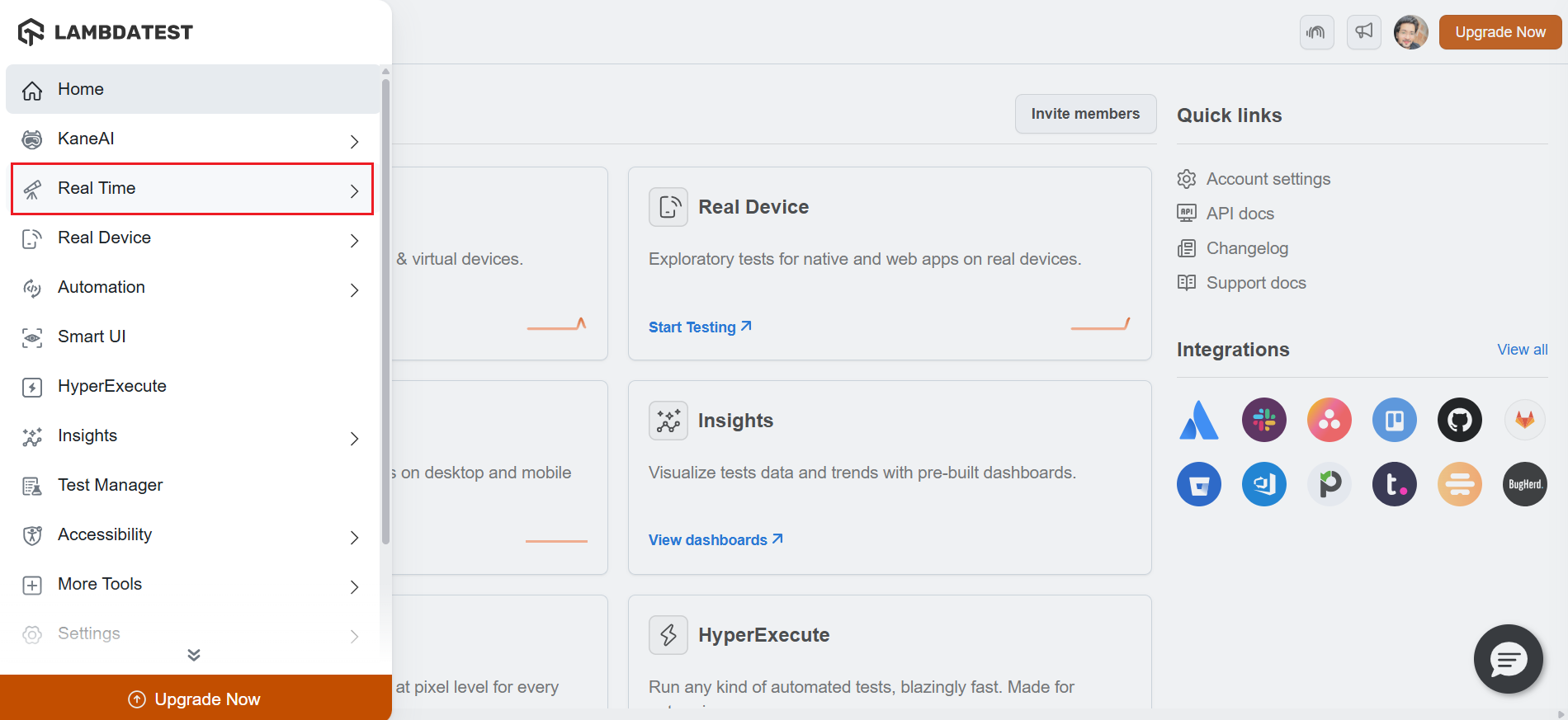
Task: Select Test Manager in the sidebar
Action: click(x=110, y=485)
